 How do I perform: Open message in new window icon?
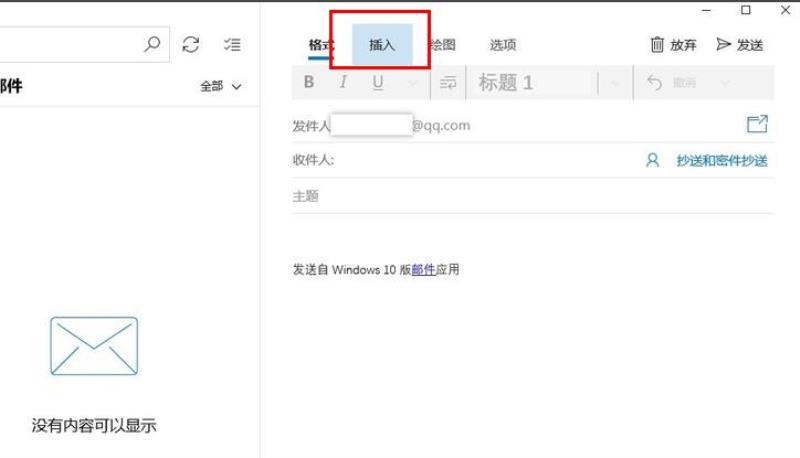pos(757,124)
